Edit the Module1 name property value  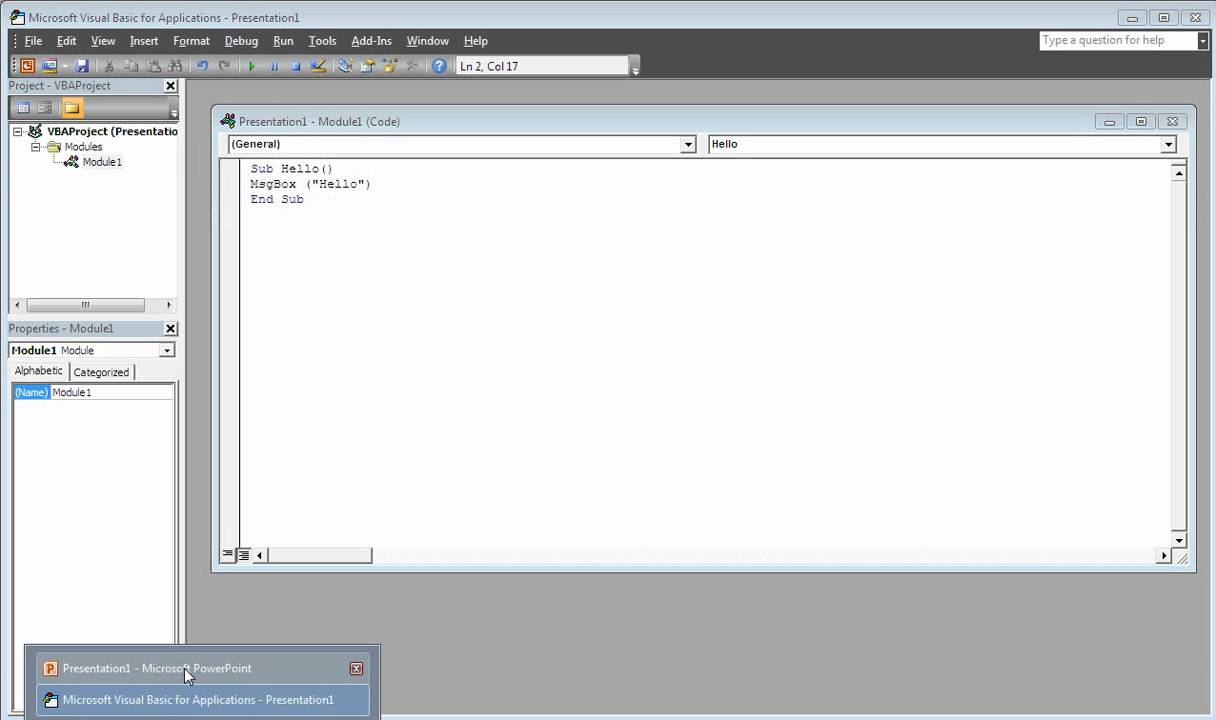point(112,393)
